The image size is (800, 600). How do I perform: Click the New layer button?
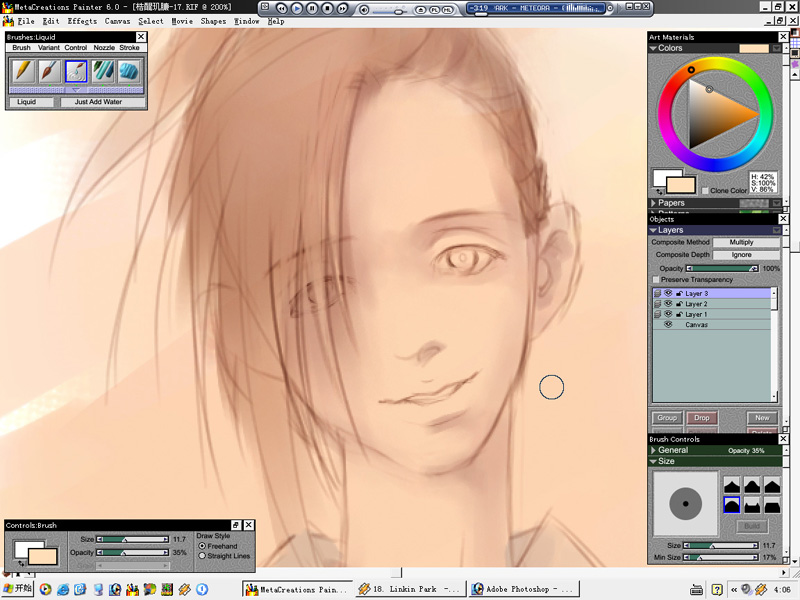(762, 418)
